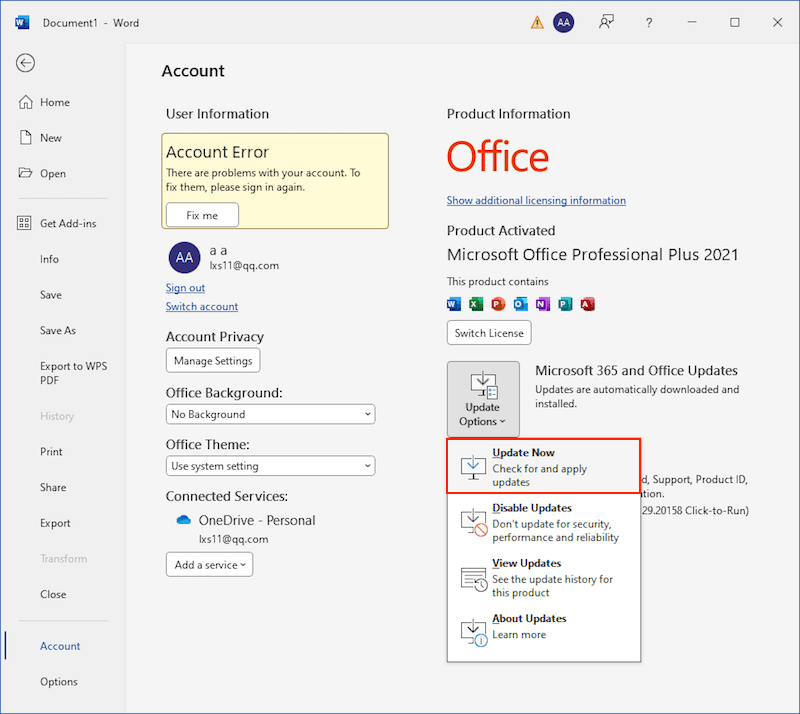Click the back arrow at top left
This screenshot has width=800, height=714.
24,63
